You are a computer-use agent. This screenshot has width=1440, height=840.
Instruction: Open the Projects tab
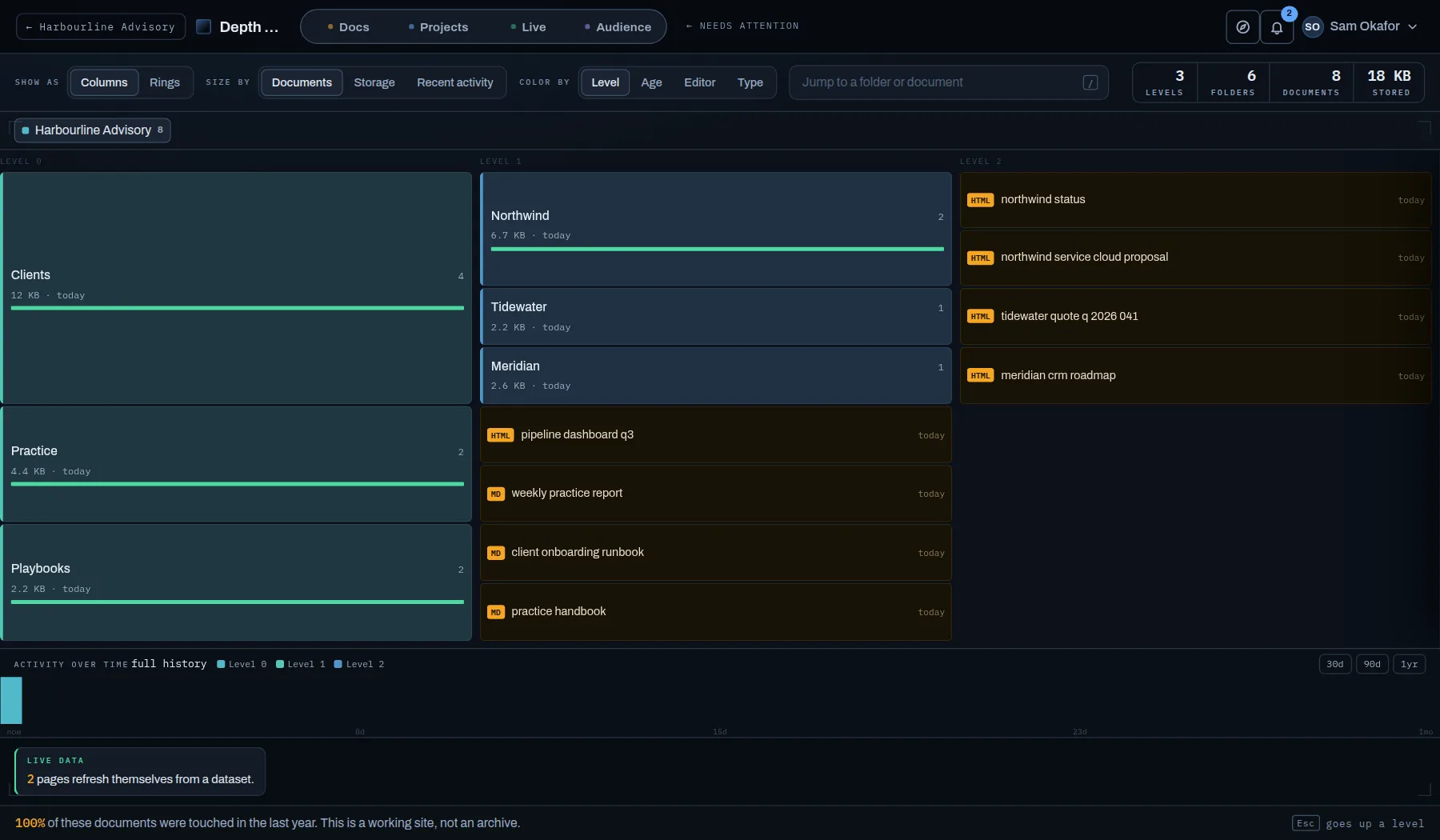pos(438,27)
